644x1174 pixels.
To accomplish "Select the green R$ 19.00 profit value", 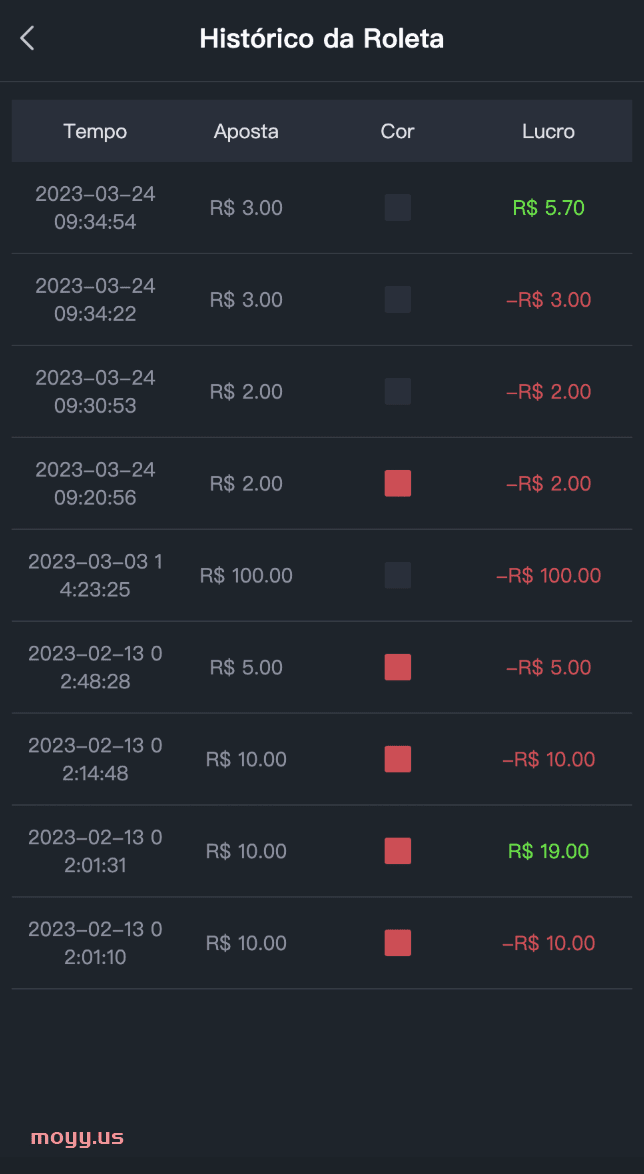I will click(549, 851).
